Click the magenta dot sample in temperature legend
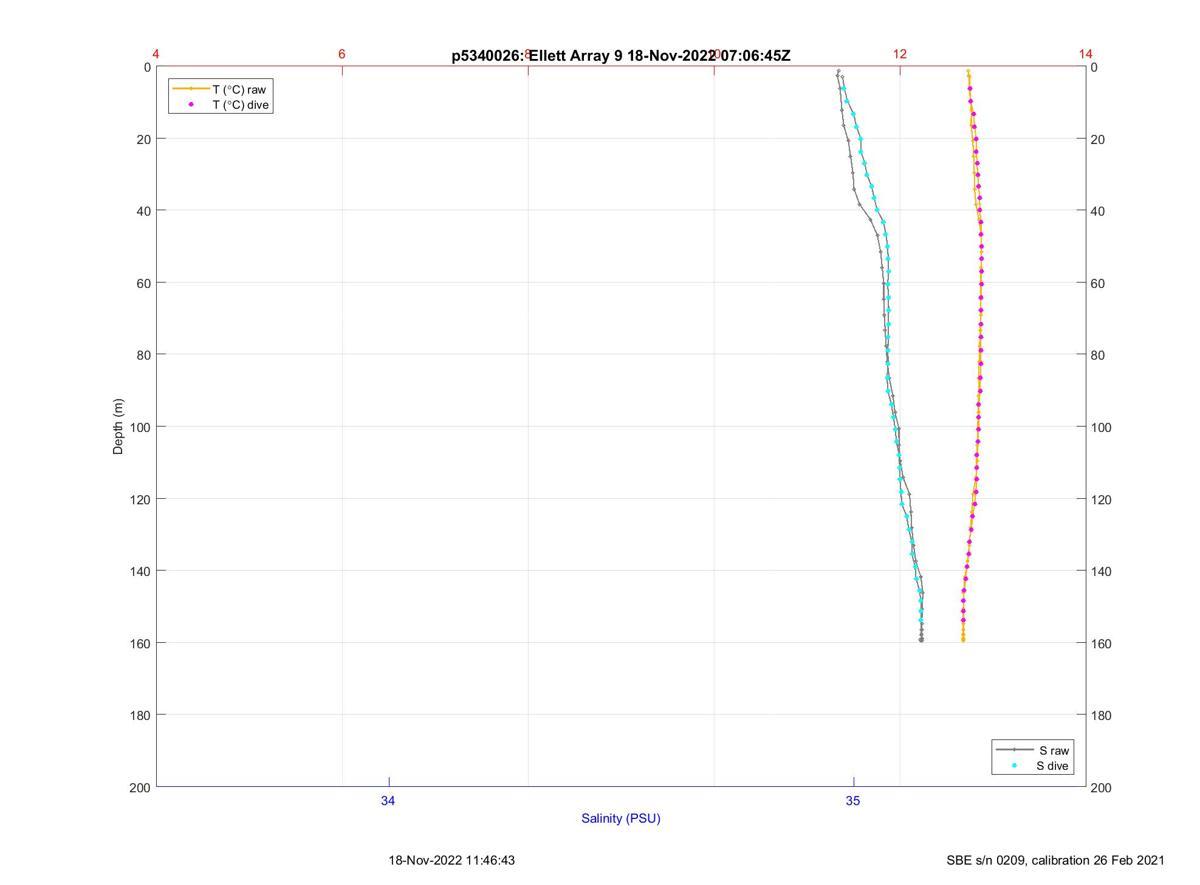Screen dimensions: 1200x885 [x=191, y=104]
